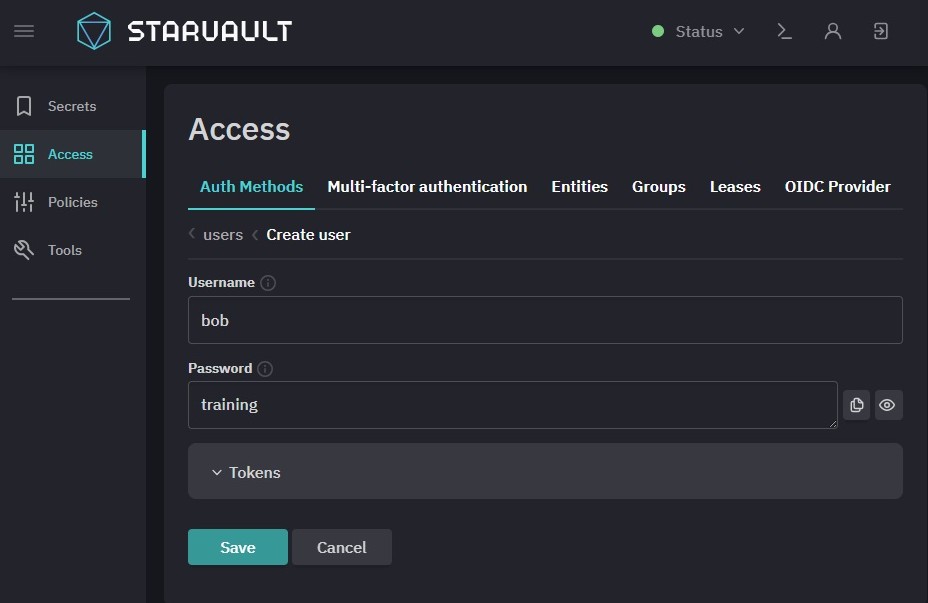Open the OIDC Provider tab
The image size is (928, 603).
coord(837,187)
